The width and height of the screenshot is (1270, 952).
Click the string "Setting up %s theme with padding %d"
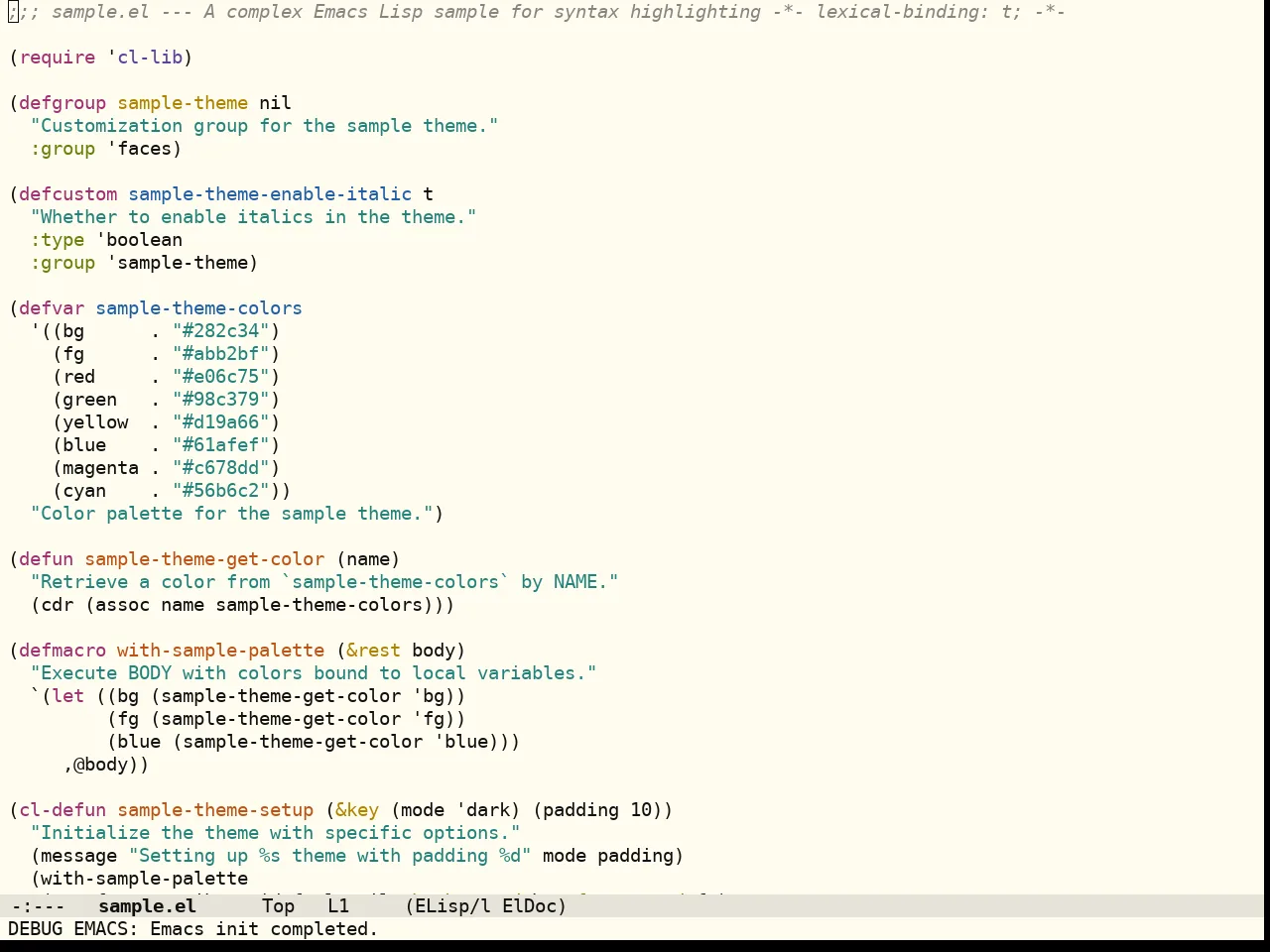329,856
